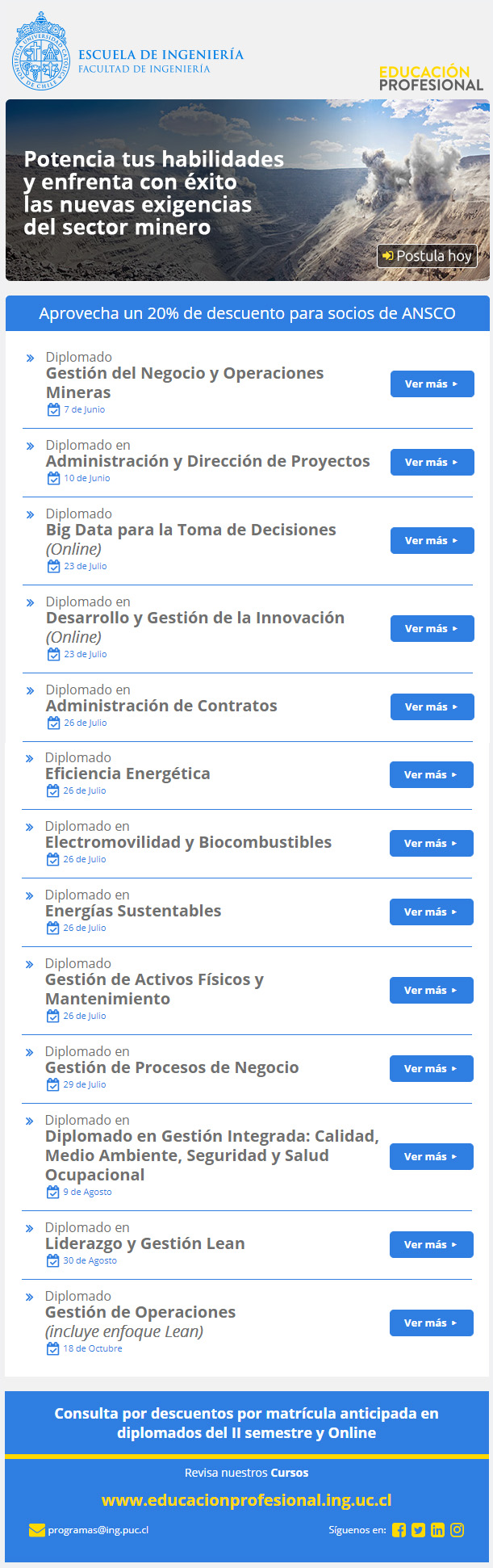493x1568 pixels.
Task: Click the chevron bullet beside Eficiencia Energética
Action: (x=30, y=758)
